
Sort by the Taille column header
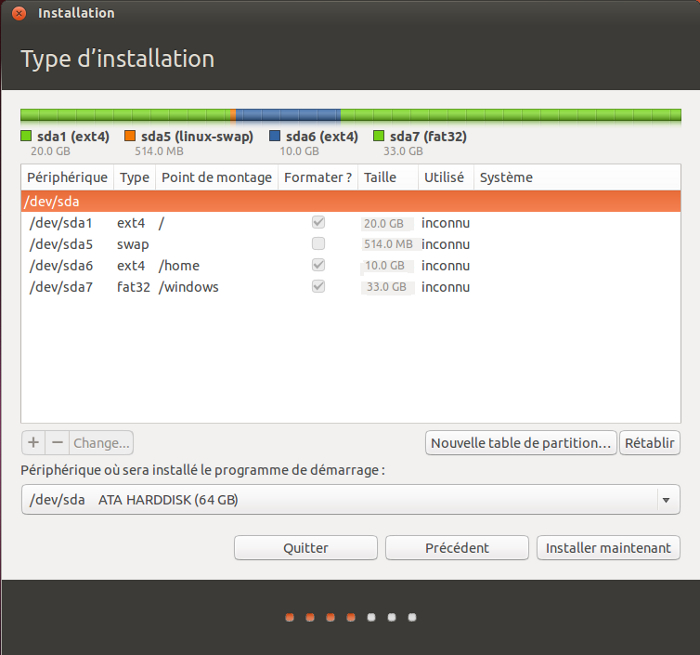(380, 178)
